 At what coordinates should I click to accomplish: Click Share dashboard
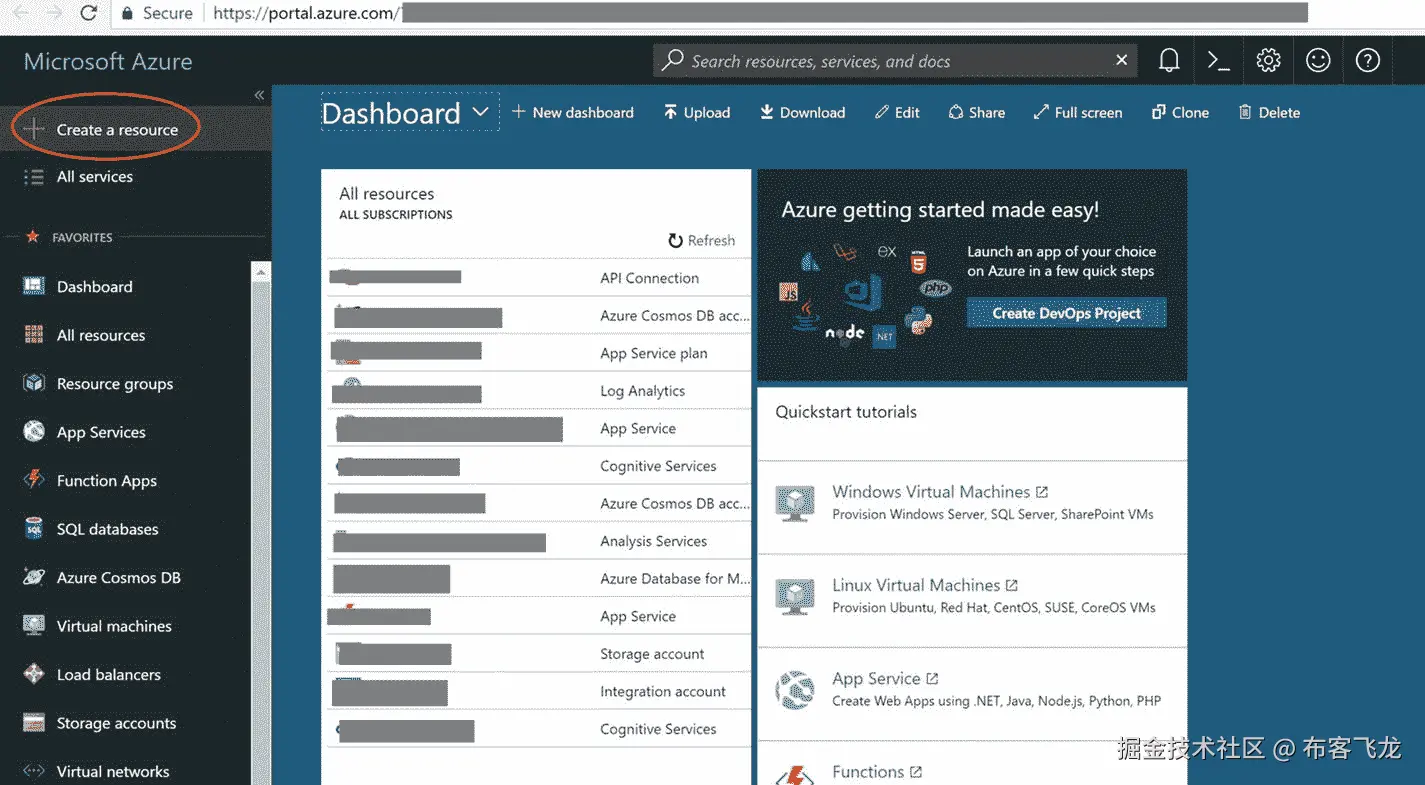977,113
